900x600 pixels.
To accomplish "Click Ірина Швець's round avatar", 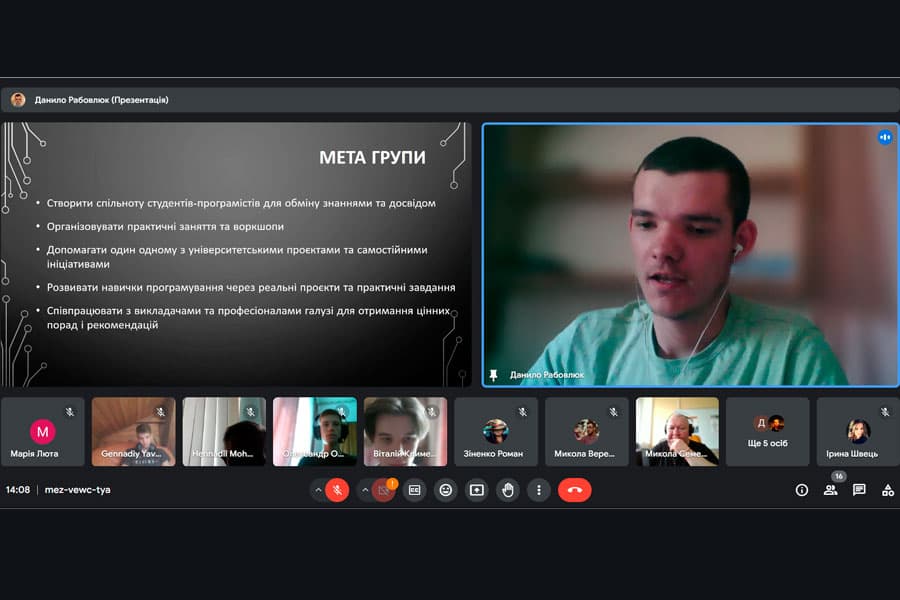I will coord(858,431).
